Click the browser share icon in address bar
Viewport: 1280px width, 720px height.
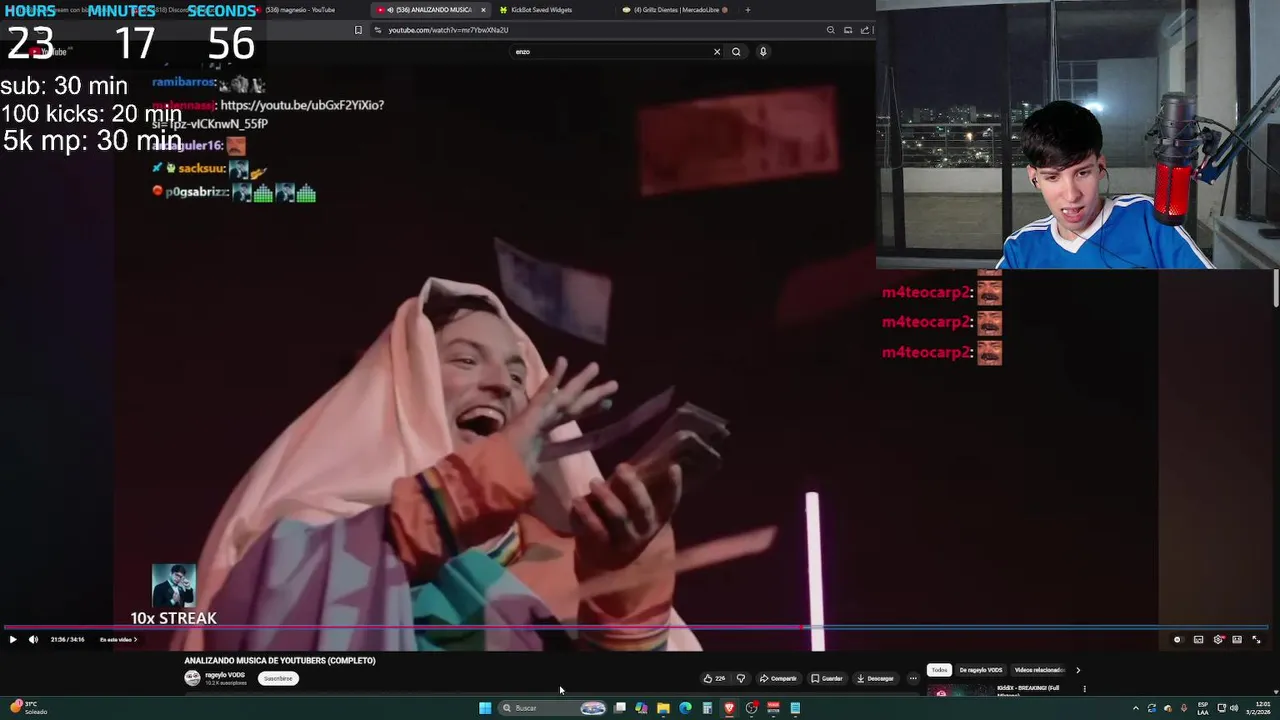point(865,30)
